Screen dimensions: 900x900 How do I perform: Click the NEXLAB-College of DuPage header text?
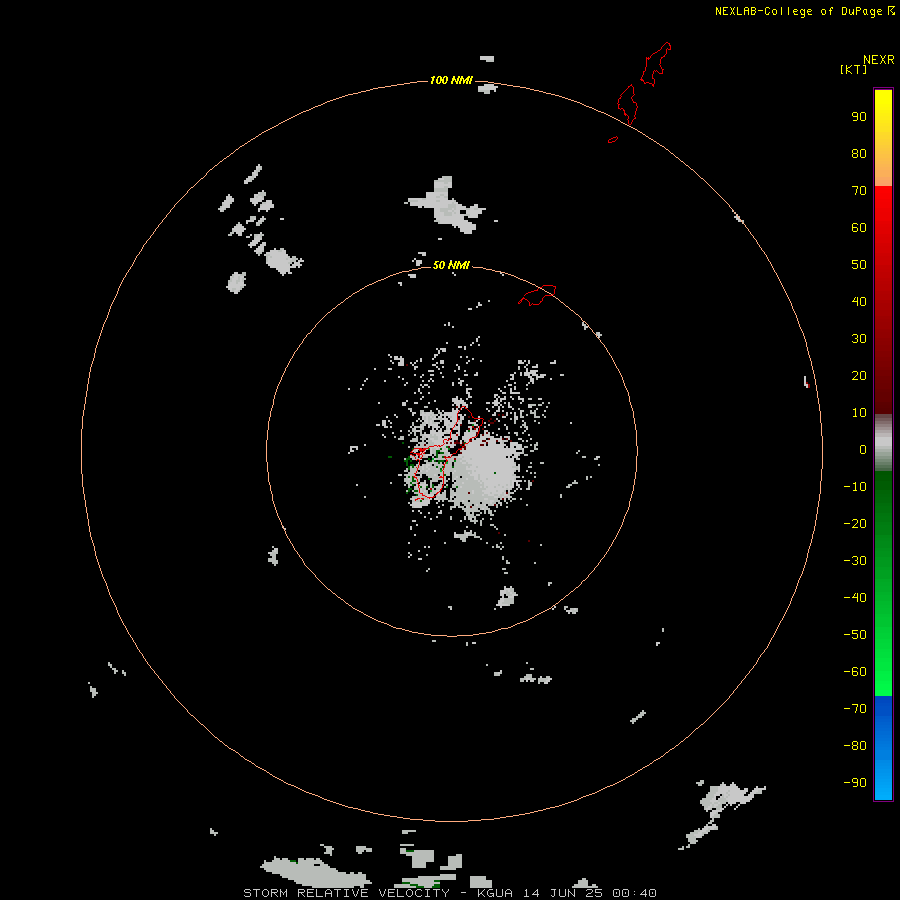[x=804, y=11]
